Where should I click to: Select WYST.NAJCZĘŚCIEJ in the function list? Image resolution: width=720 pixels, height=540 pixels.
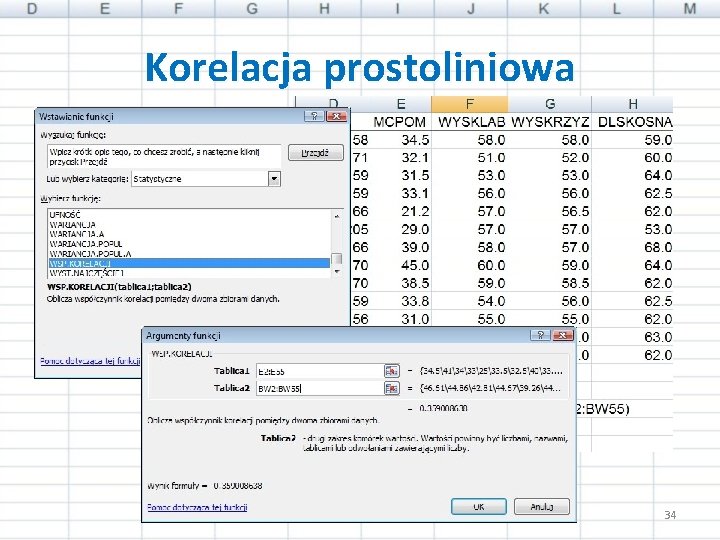tap(189, 273)
